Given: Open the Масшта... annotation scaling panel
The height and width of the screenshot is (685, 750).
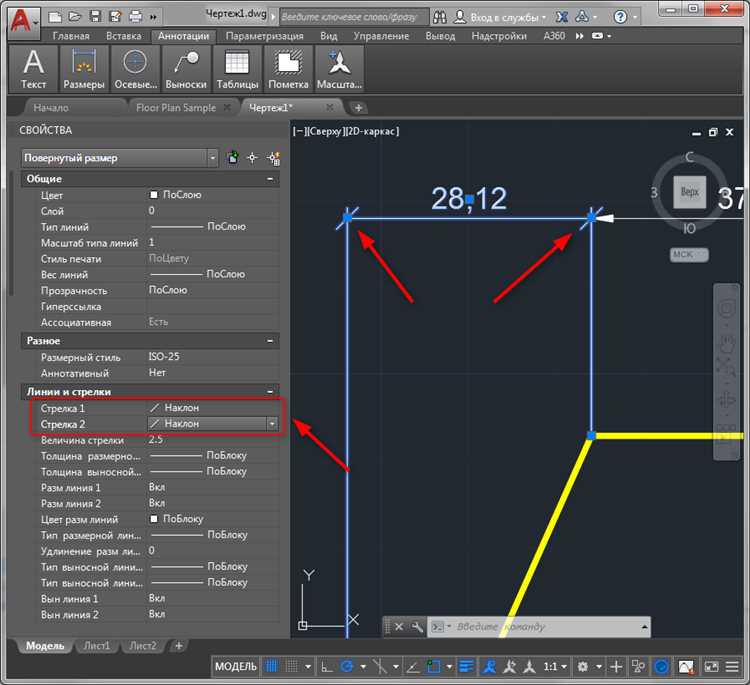Looking at the screenshot, I should click(x=339, y=69).
